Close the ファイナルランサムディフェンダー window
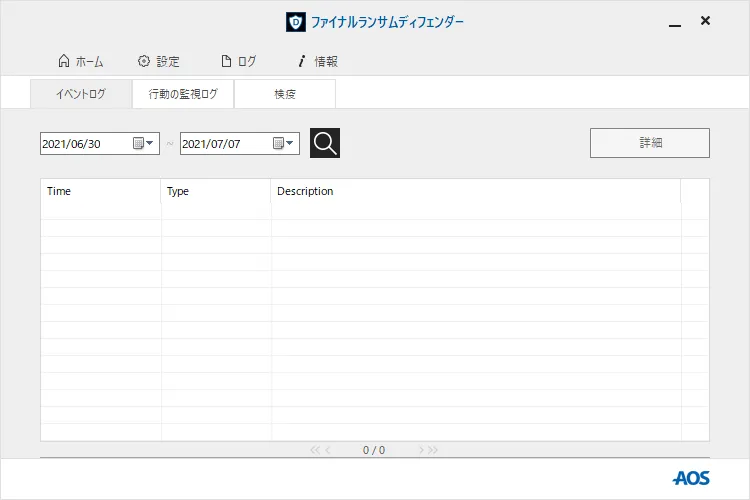The image size is (750, 500). click(x=705, y=21)
